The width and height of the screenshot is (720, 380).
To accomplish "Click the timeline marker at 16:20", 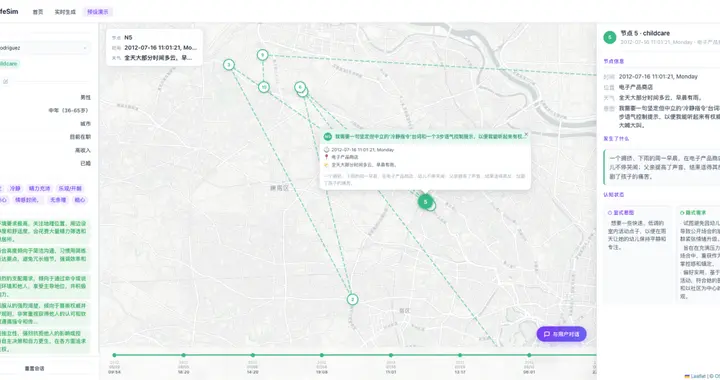I will [x=183, y=355].
